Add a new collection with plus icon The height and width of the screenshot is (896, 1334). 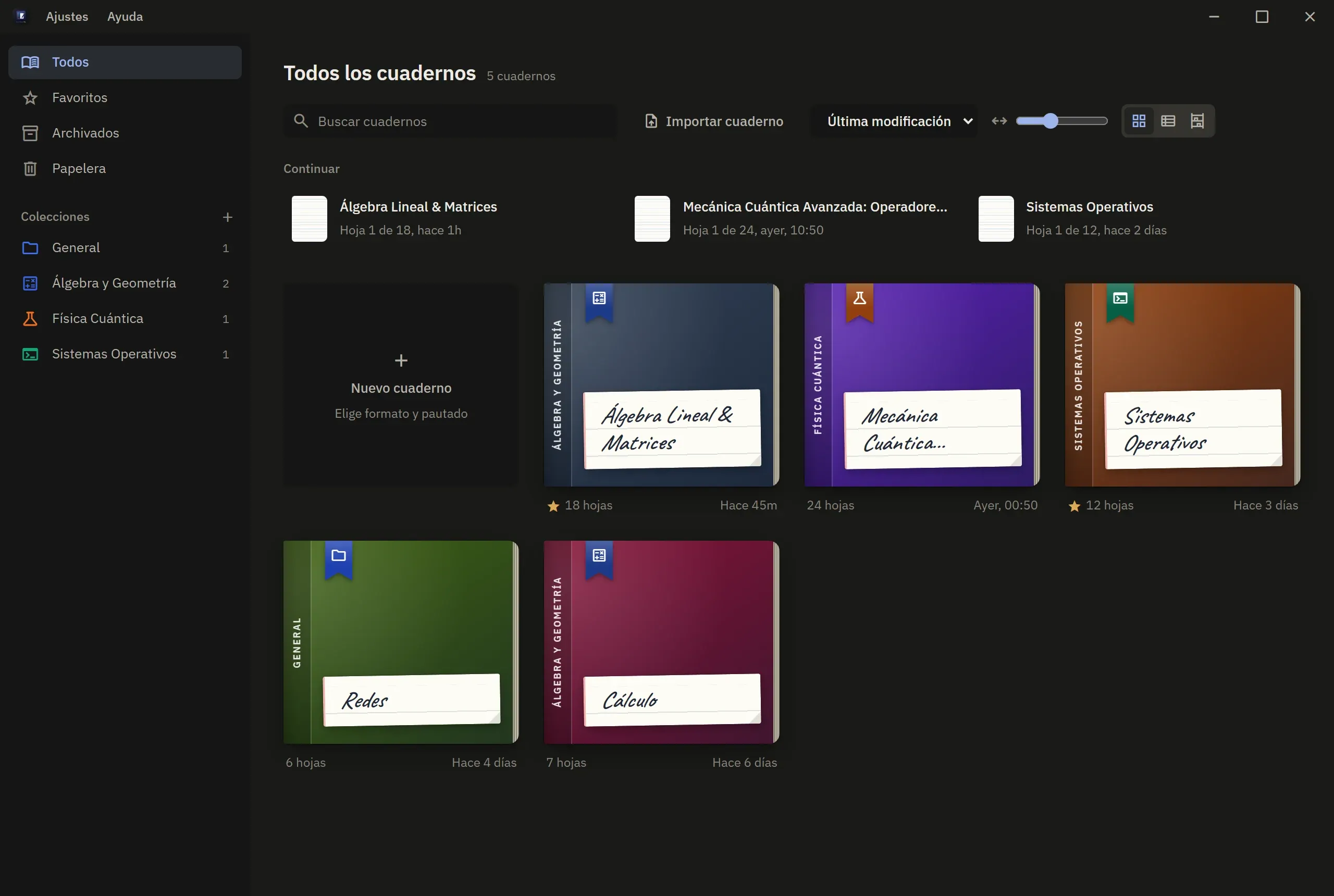(x=228, y=217)
